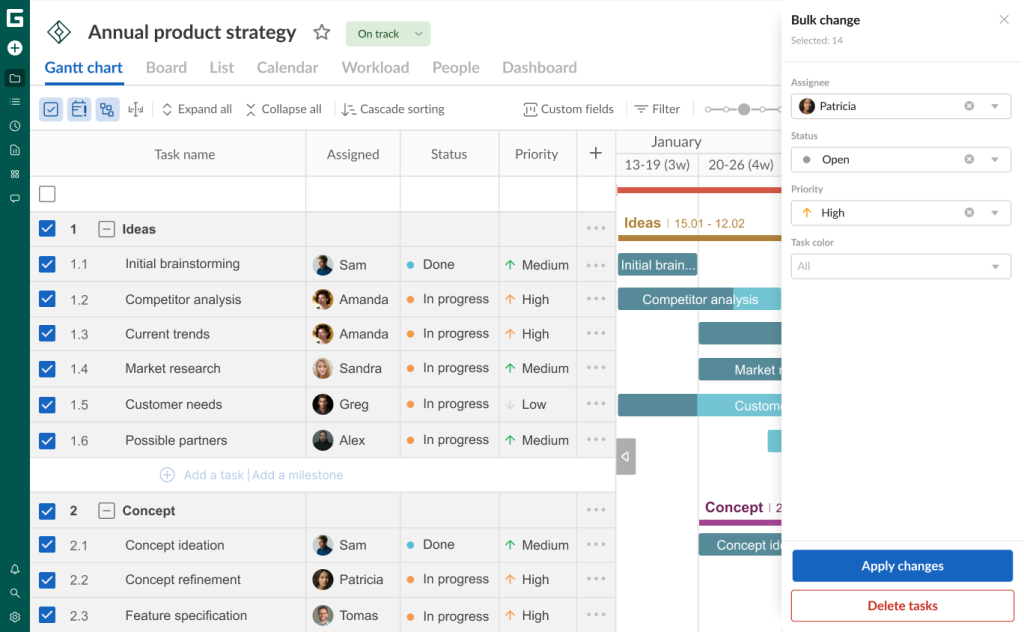Screen dimensions: 1024x632
Task: Toggle the select-all checkbox above the task list
Action: click(47, 194)
